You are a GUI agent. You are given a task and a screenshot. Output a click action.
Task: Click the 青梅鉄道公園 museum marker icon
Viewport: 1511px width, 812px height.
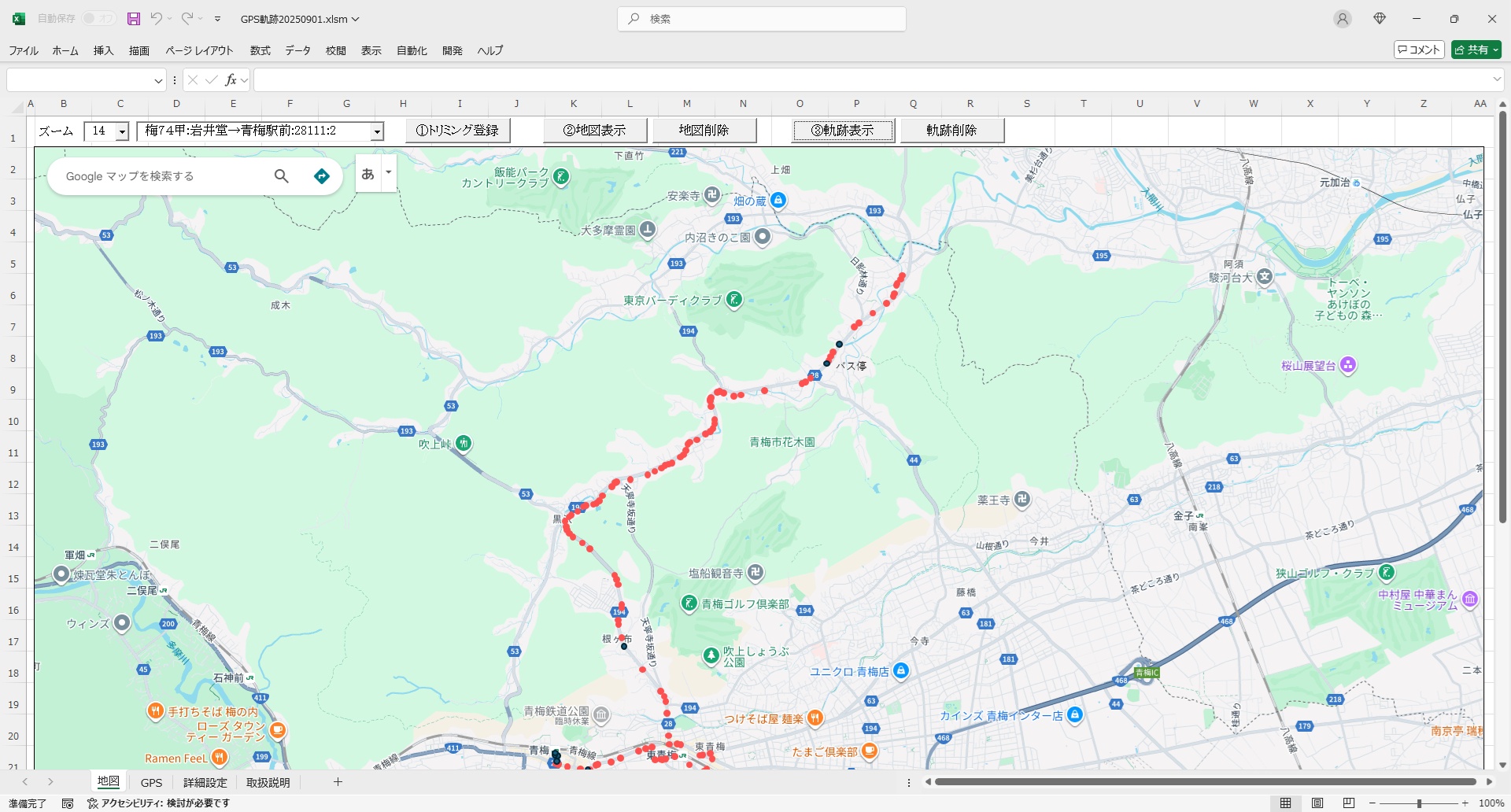[x=601, y=714]
